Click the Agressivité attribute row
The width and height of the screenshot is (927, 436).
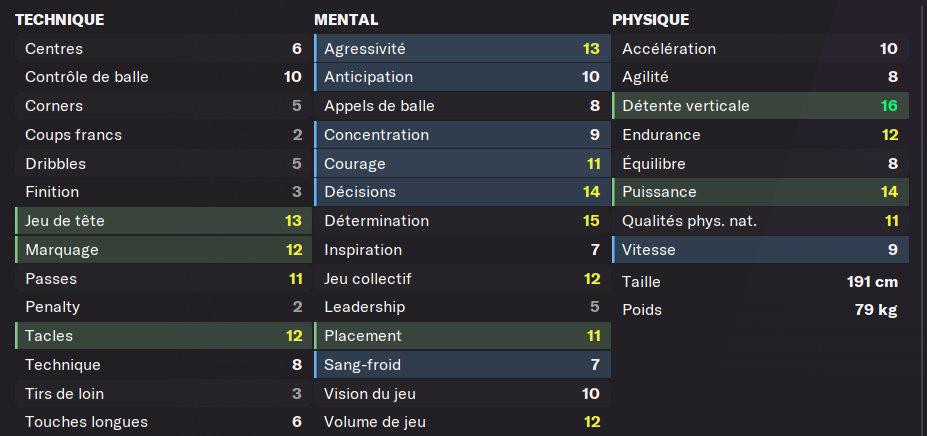click(x=462, y=49)
